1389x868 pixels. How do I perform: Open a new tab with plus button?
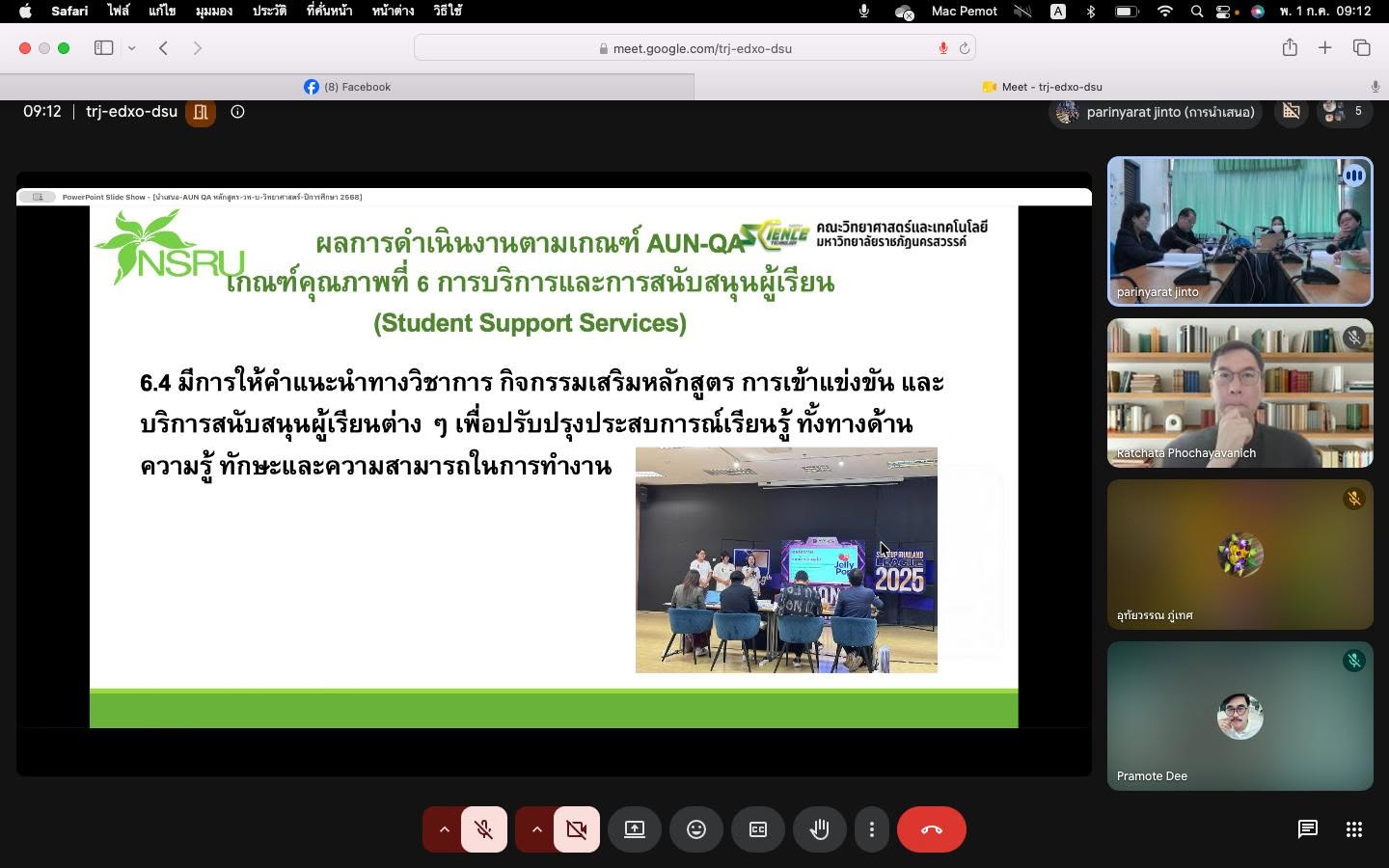click(x=1325, y=47)
